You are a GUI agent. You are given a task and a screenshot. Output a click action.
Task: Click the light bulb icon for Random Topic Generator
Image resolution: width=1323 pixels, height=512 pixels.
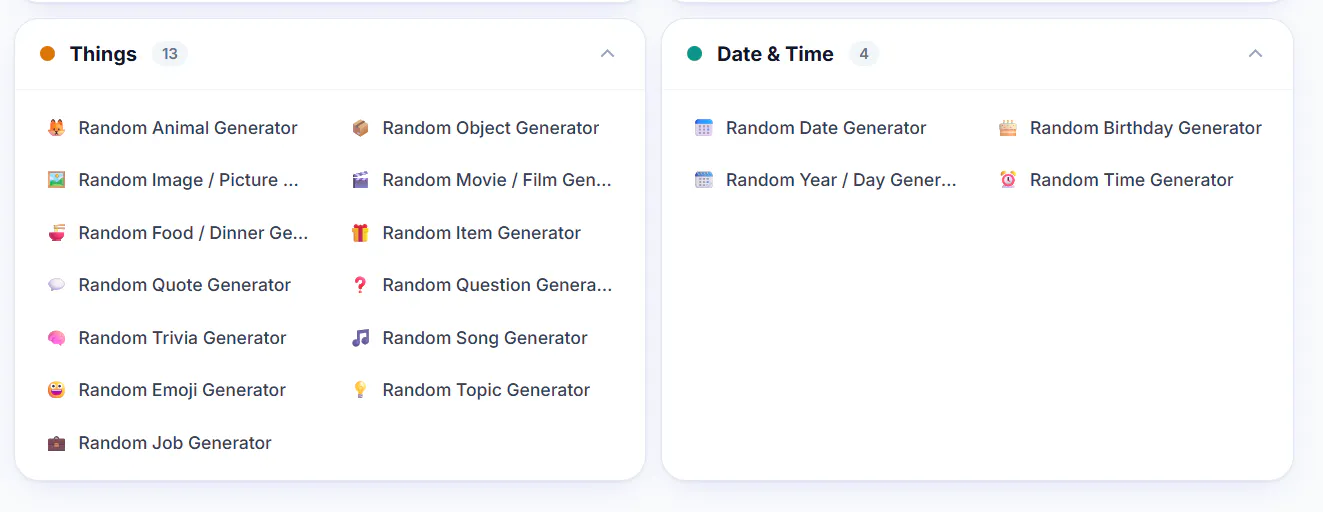point(360,390)
